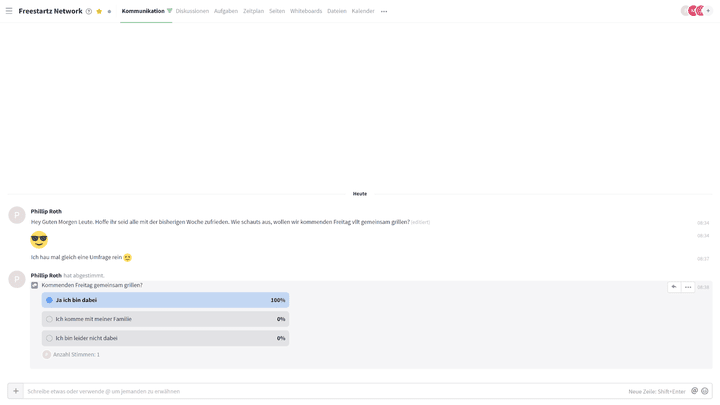The height and width of the screenshot is (405, 720).
Task: Click the 08:38 timestamp on the poll
Action: [x=703, y=287]
